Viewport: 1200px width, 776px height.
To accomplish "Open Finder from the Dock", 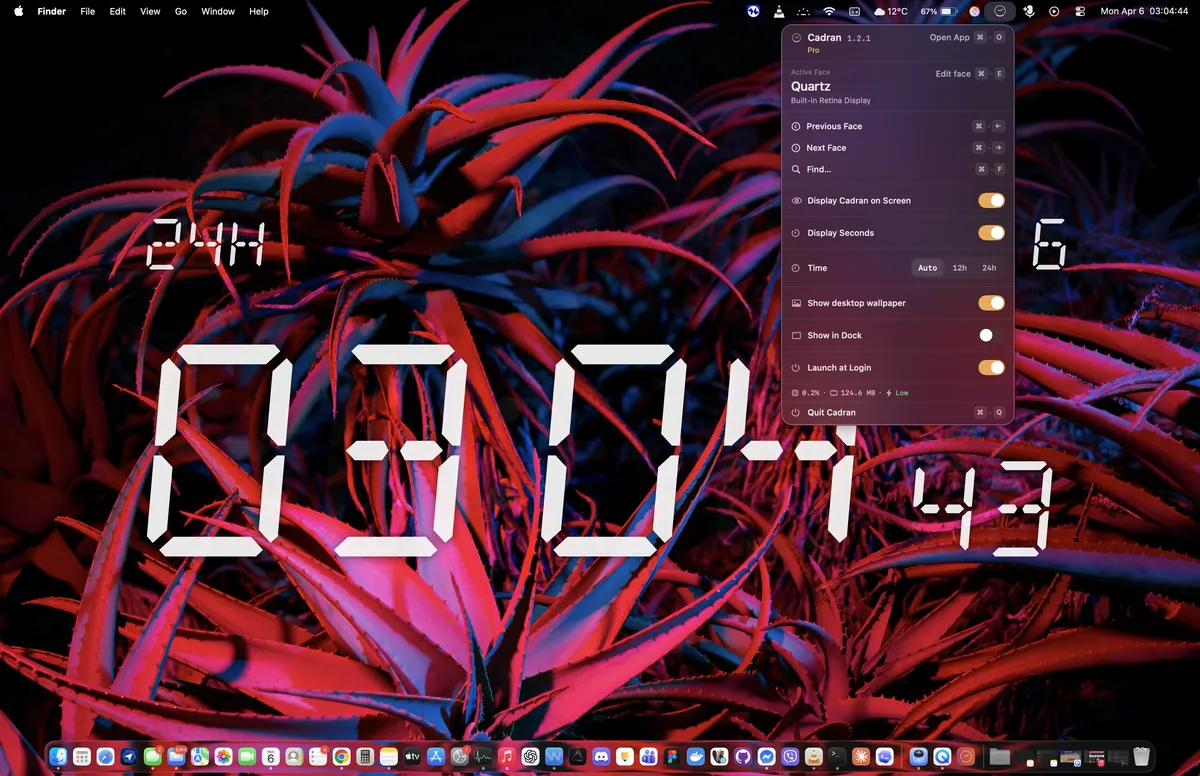I will point(59,757).
